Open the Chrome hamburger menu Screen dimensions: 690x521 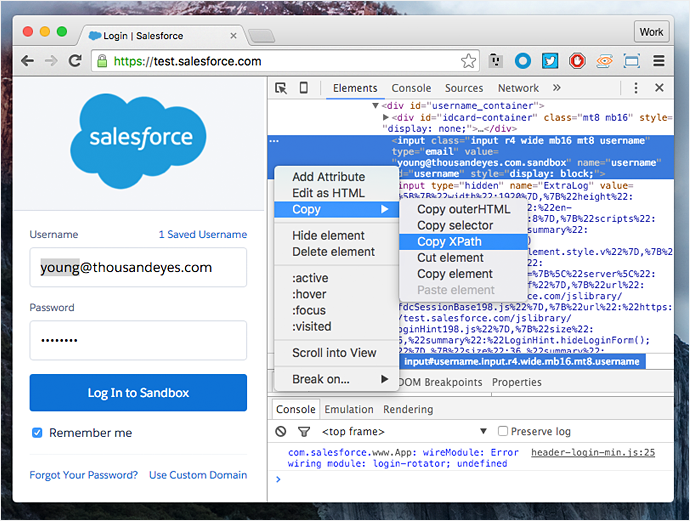(660, 61)
